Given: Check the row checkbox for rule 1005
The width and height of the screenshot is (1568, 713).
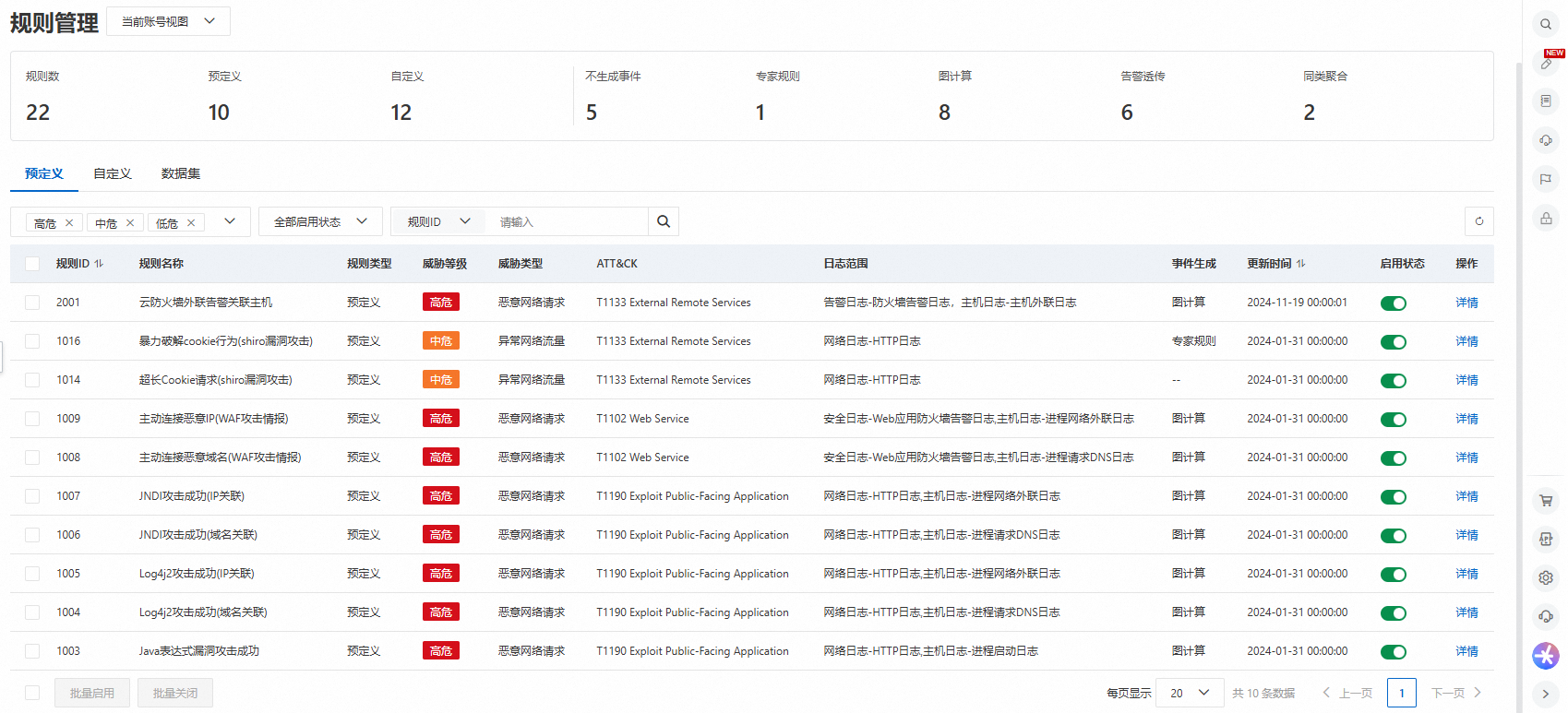Looking at the screenshot, I should pos(32,574).
